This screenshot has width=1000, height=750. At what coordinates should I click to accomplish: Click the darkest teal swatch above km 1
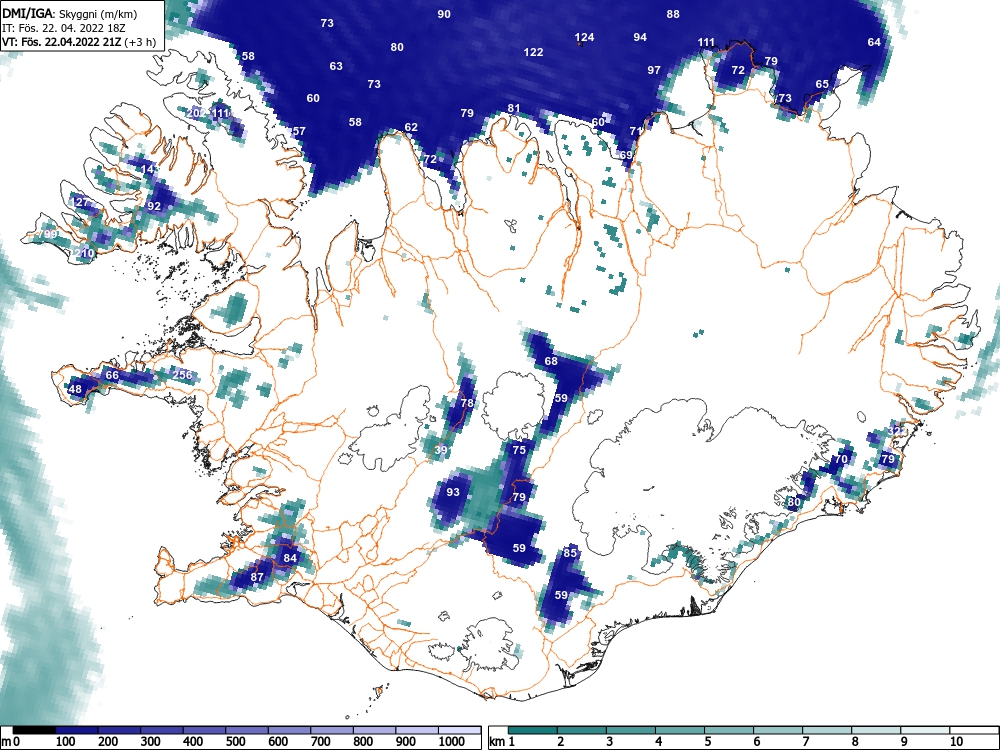click(533, 730)
